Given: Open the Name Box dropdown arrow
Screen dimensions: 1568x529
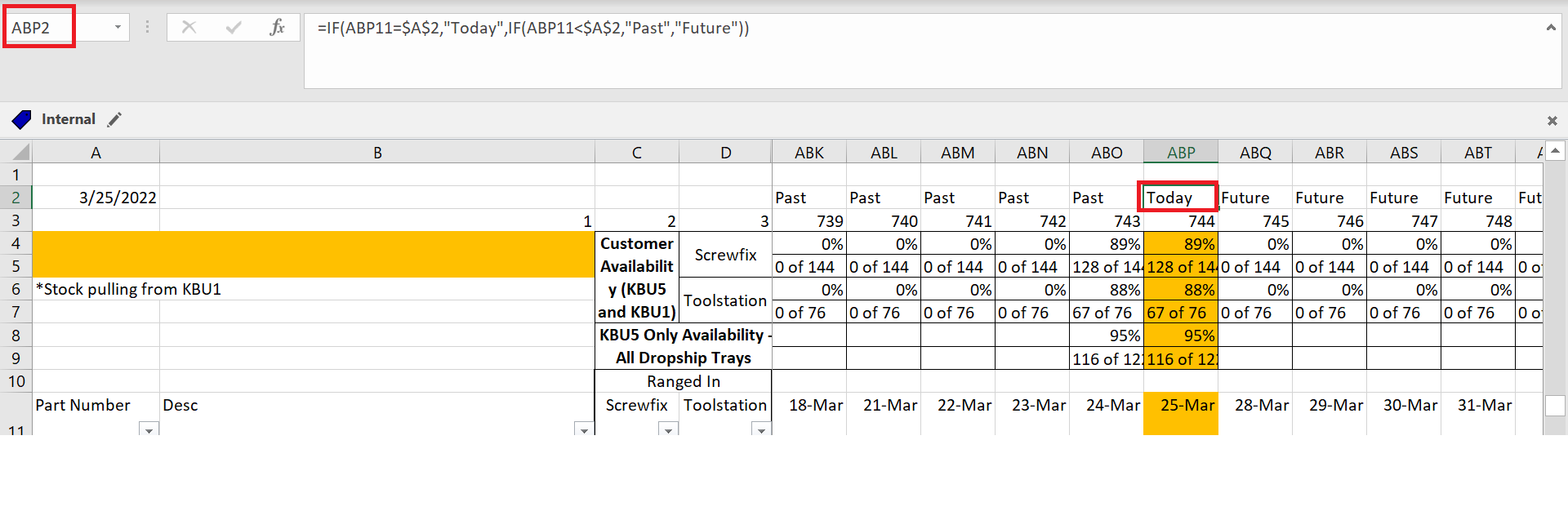Looking at the screenshot, I should pos(118,28).
